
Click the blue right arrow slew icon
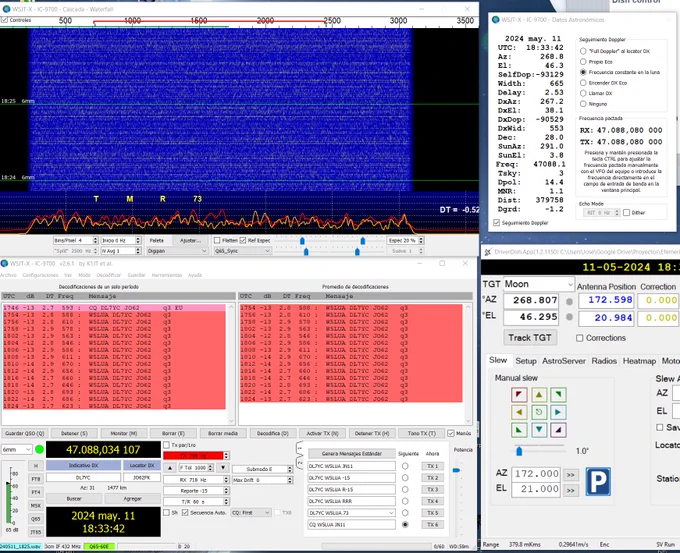(558, 412)
